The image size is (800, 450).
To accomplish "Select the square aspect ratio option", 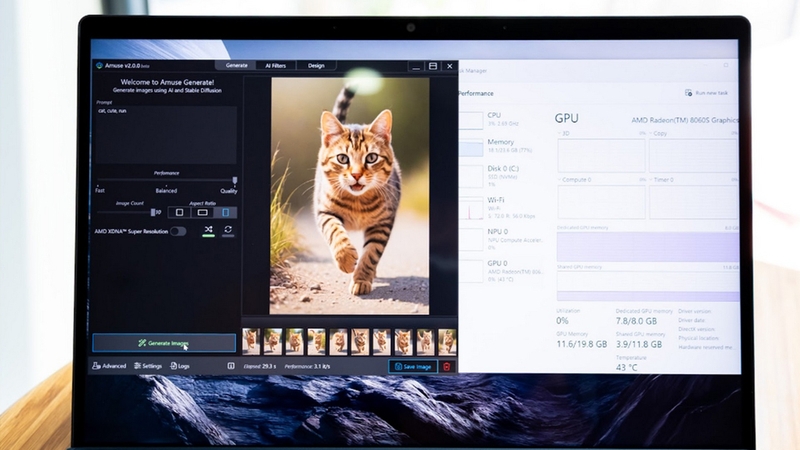I will click(180, 212).
